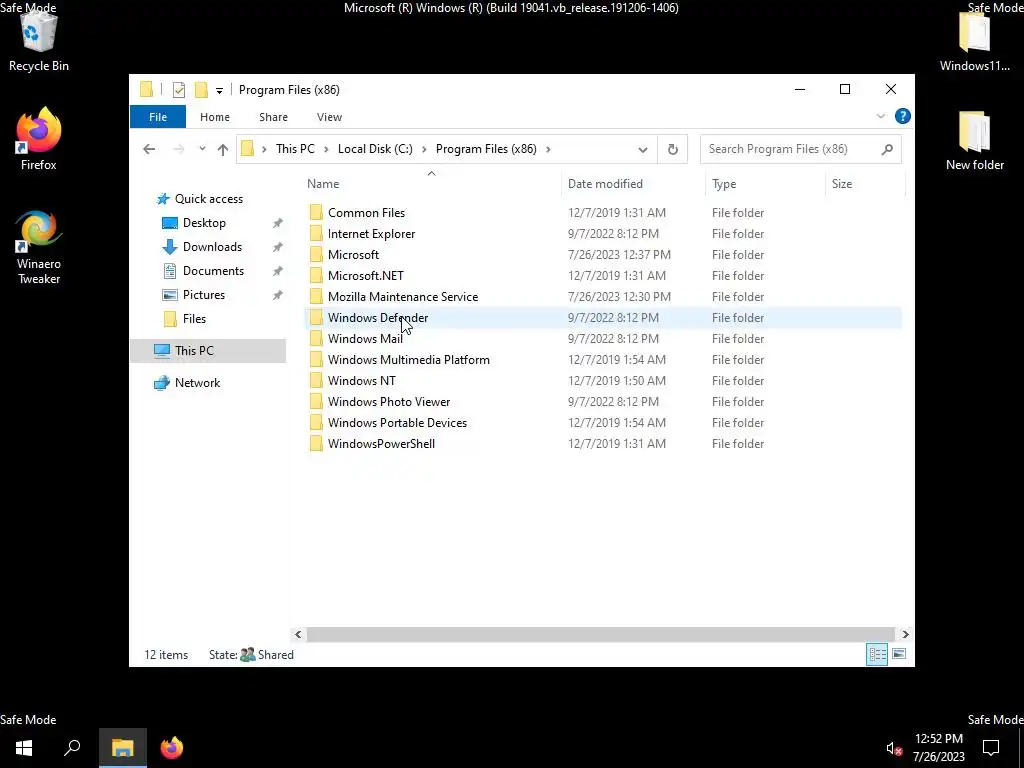Screen dimensions: 1024x768
Task: Click the pin icon next to Downloads
Action: (x=278, y=247)
